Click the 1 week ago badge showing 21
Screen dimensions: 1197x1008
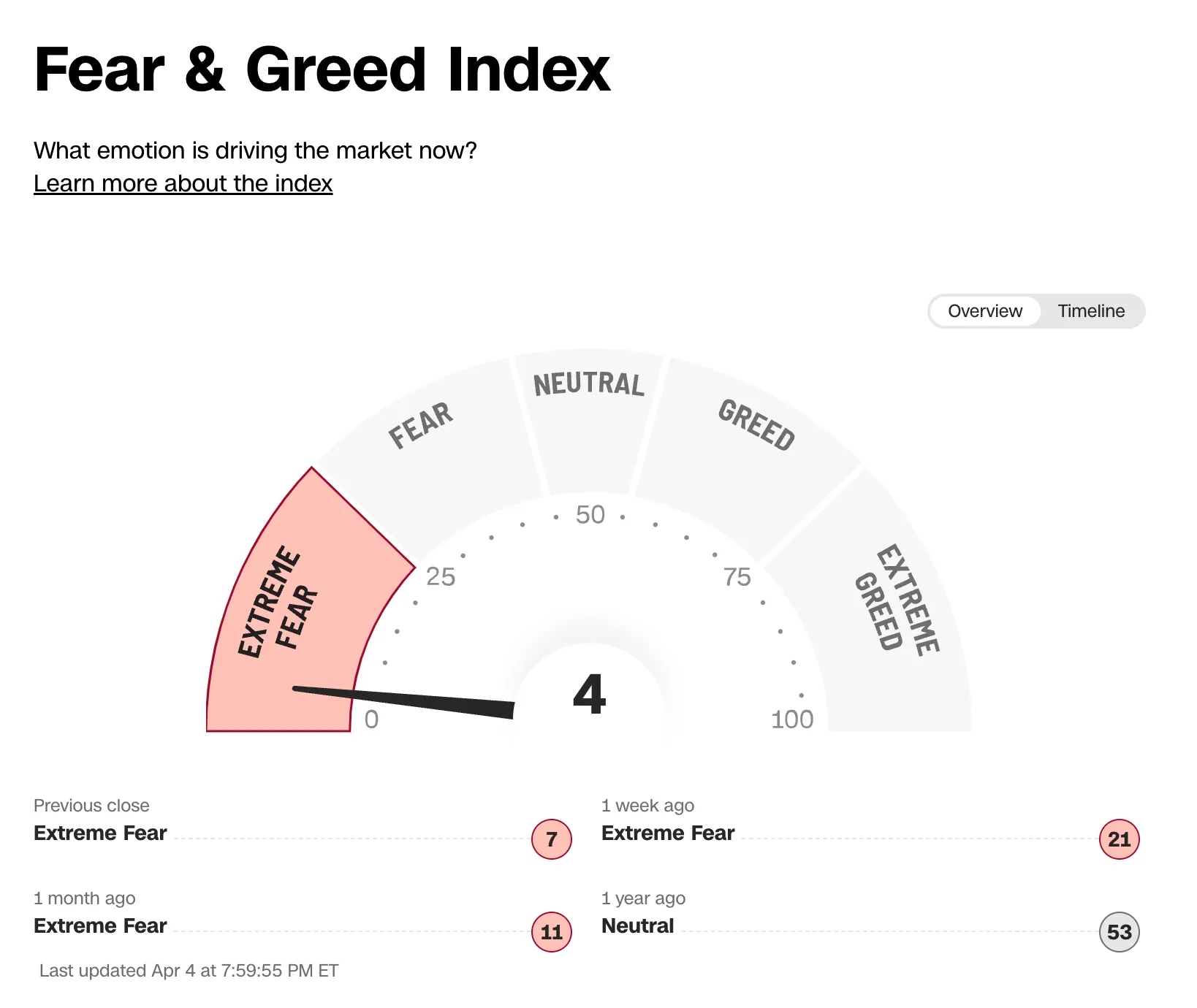coord(1120,839)
